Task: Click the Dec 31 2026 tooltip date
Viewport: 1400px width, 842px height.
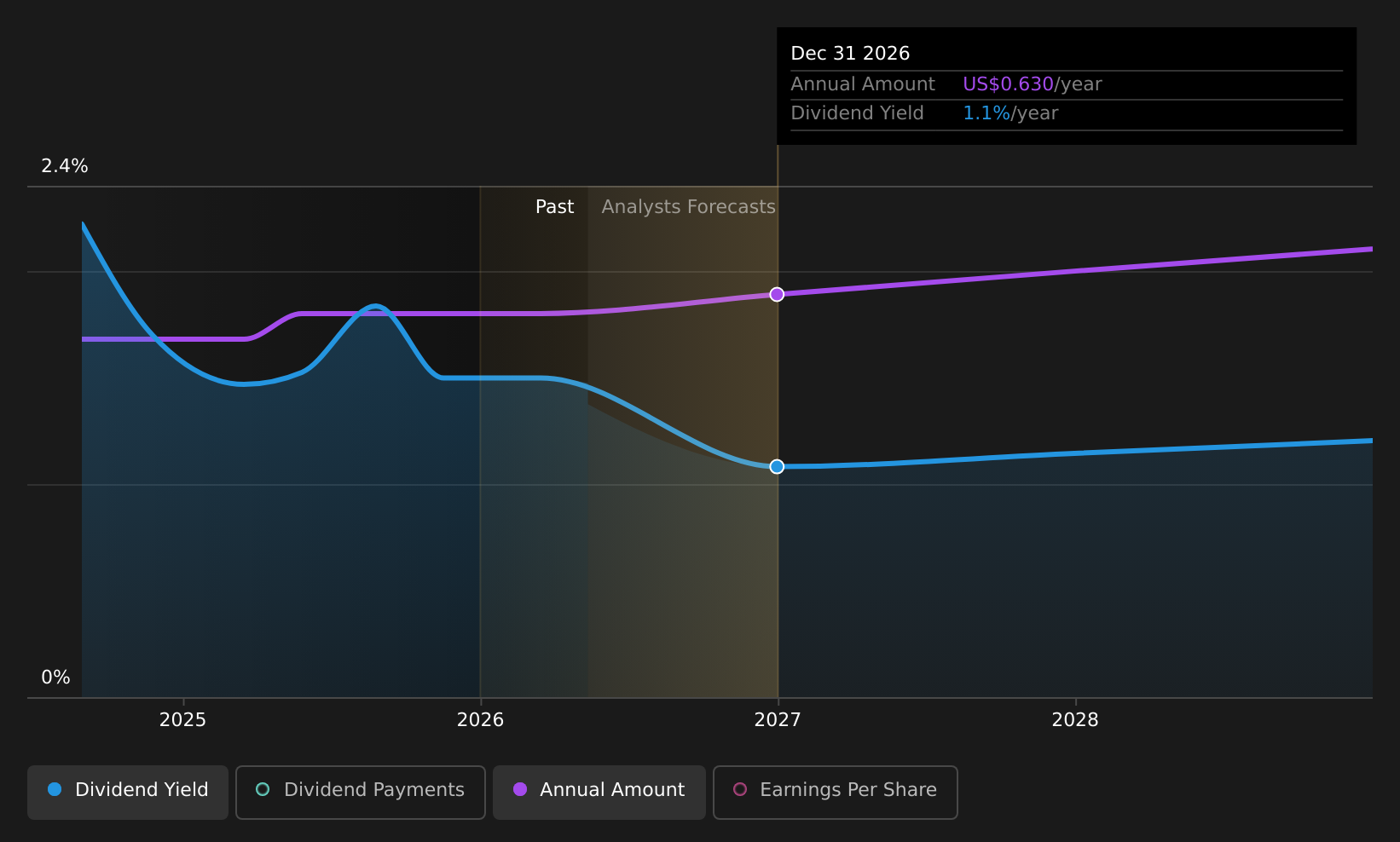Action: click(850, 54)
